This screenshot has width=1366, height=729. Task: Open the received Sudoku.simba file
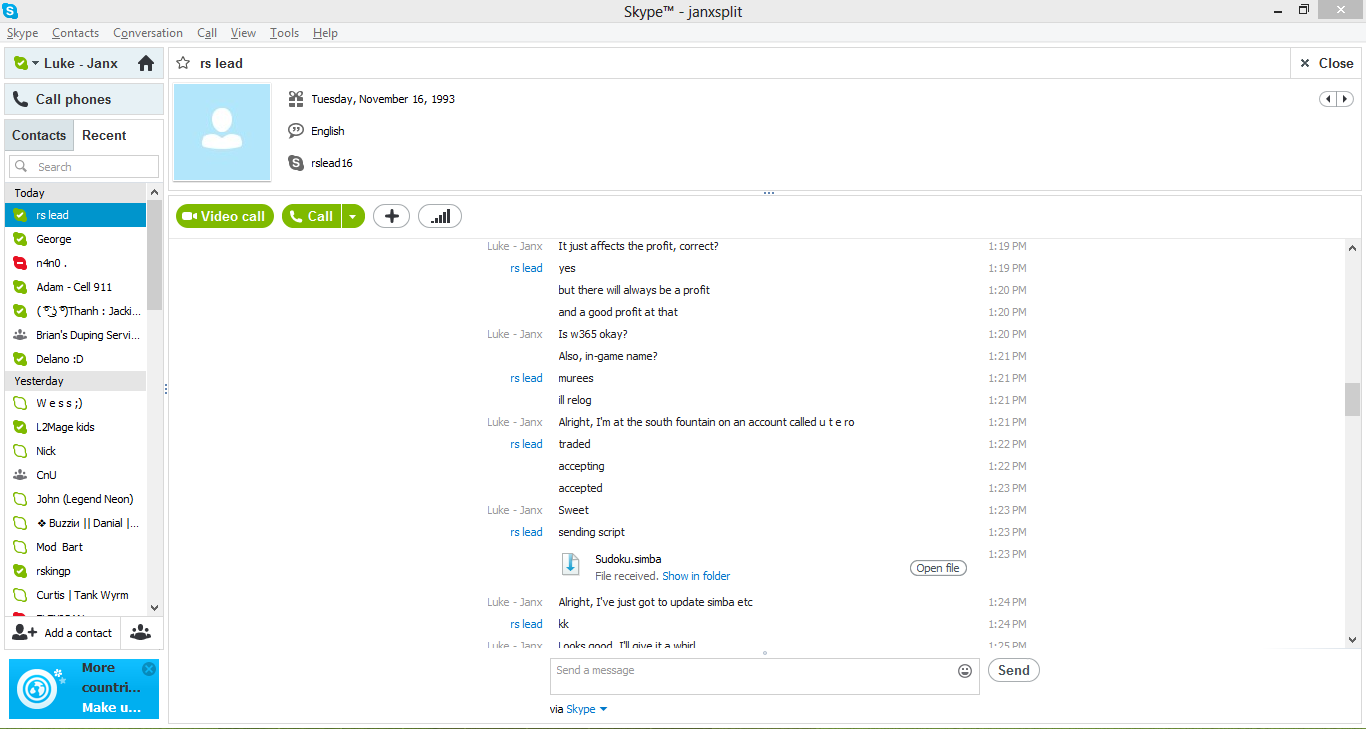click(x=938, y=568)
